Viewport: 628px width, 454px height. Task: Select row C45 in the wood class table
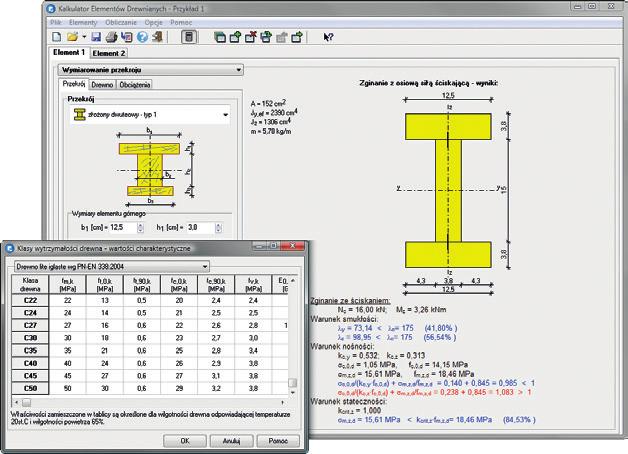point(149,376)
